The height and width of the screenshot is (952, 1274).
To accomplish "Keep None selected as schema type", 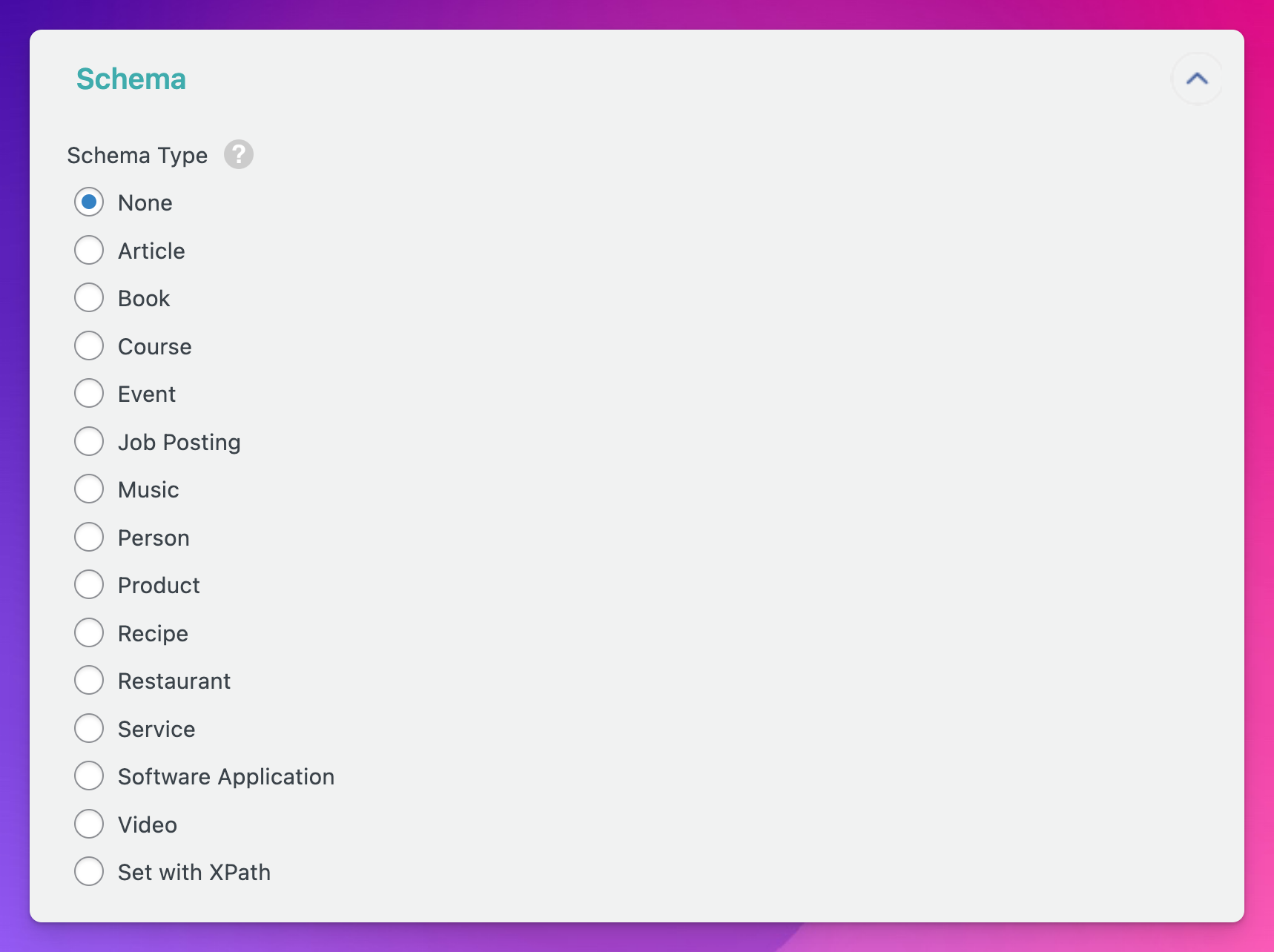I will (x=89, y=202).
